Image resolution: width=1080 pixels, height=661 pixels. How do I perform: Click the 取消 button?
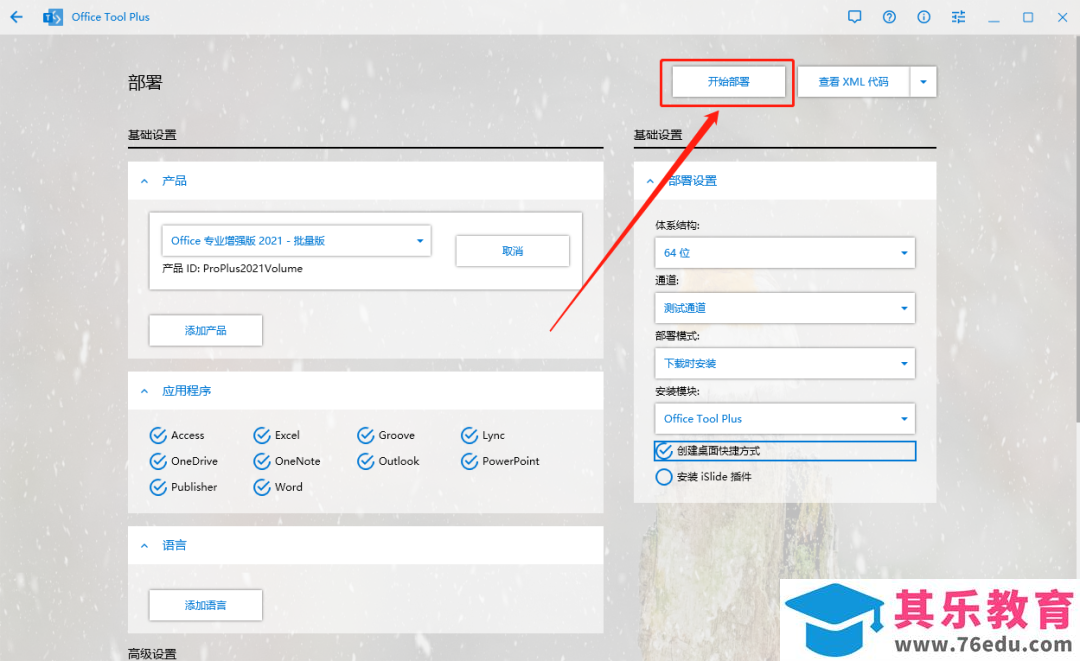512,251
